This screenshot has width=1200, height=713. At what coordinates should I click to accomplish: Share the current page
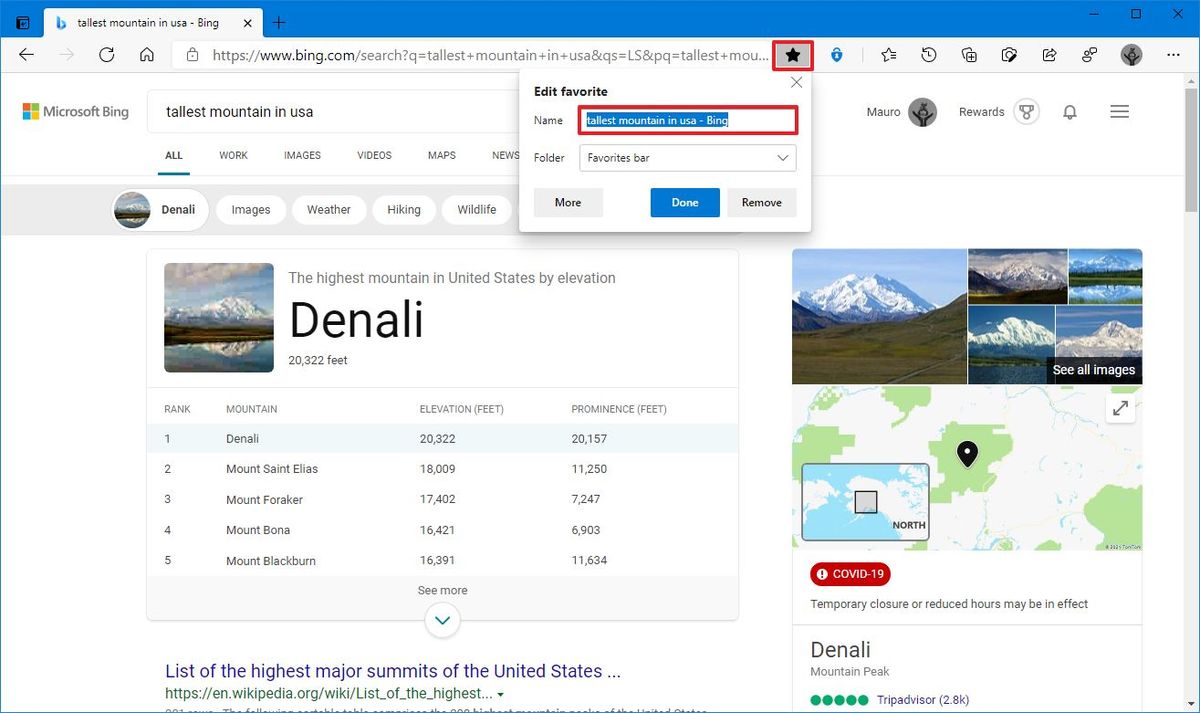click(x=1049, y=55)
